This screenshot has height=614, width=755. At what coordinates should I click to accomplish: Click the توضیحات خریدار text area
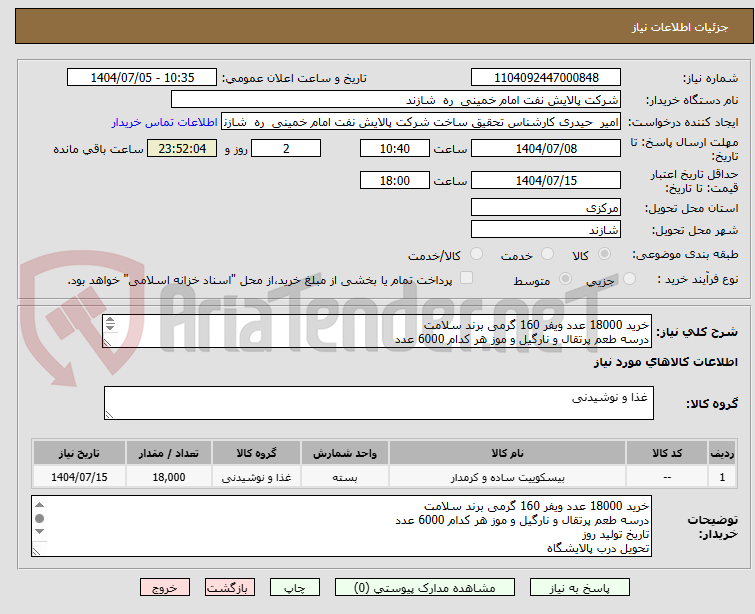pos(341,526)
